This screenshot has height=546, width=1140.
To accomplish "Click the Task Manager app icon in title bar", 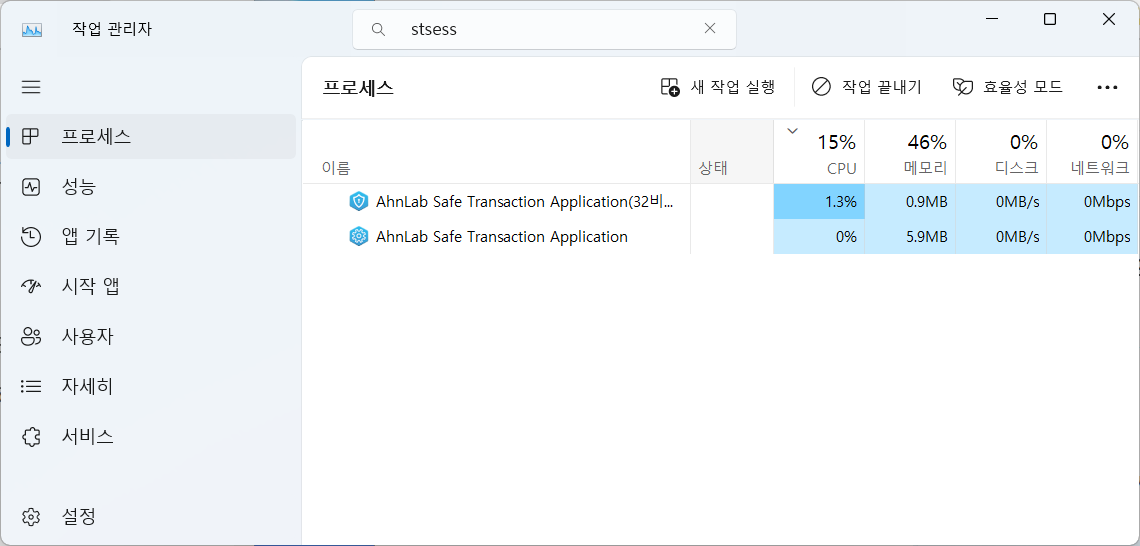I will click(x=32, y=30).
